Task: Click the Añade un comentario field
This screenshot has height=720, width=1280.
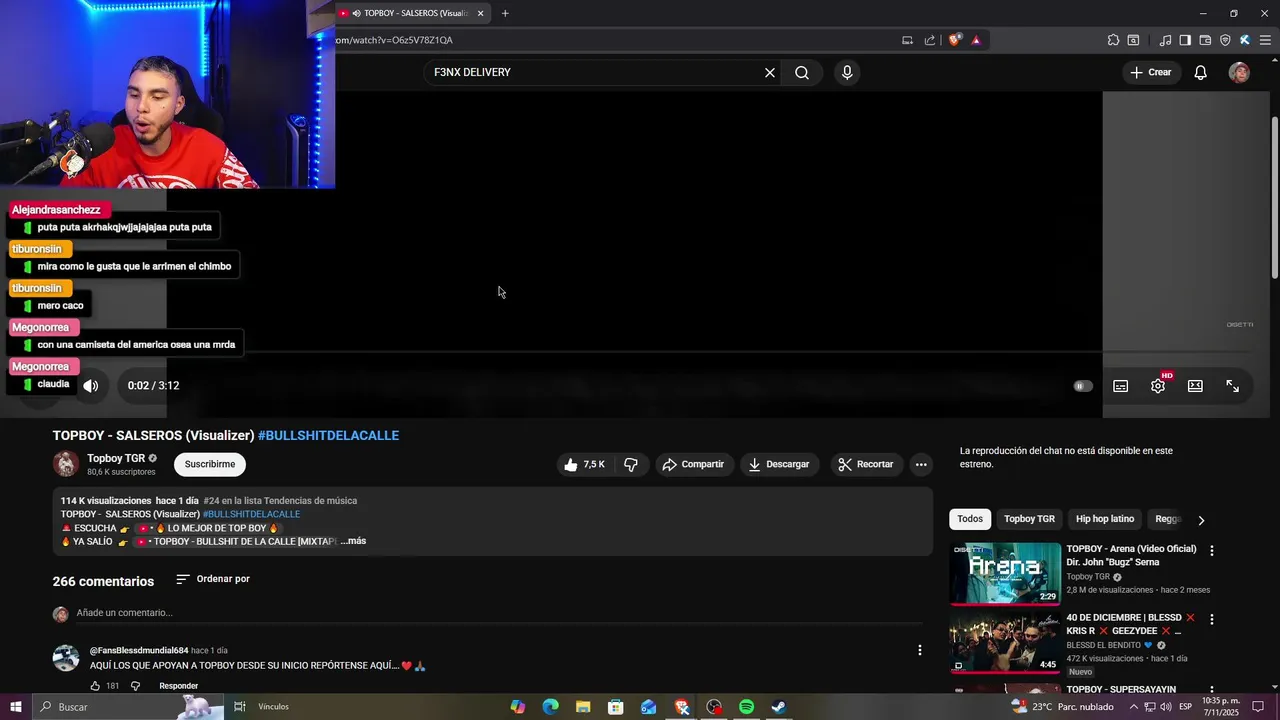Action: 497,613
